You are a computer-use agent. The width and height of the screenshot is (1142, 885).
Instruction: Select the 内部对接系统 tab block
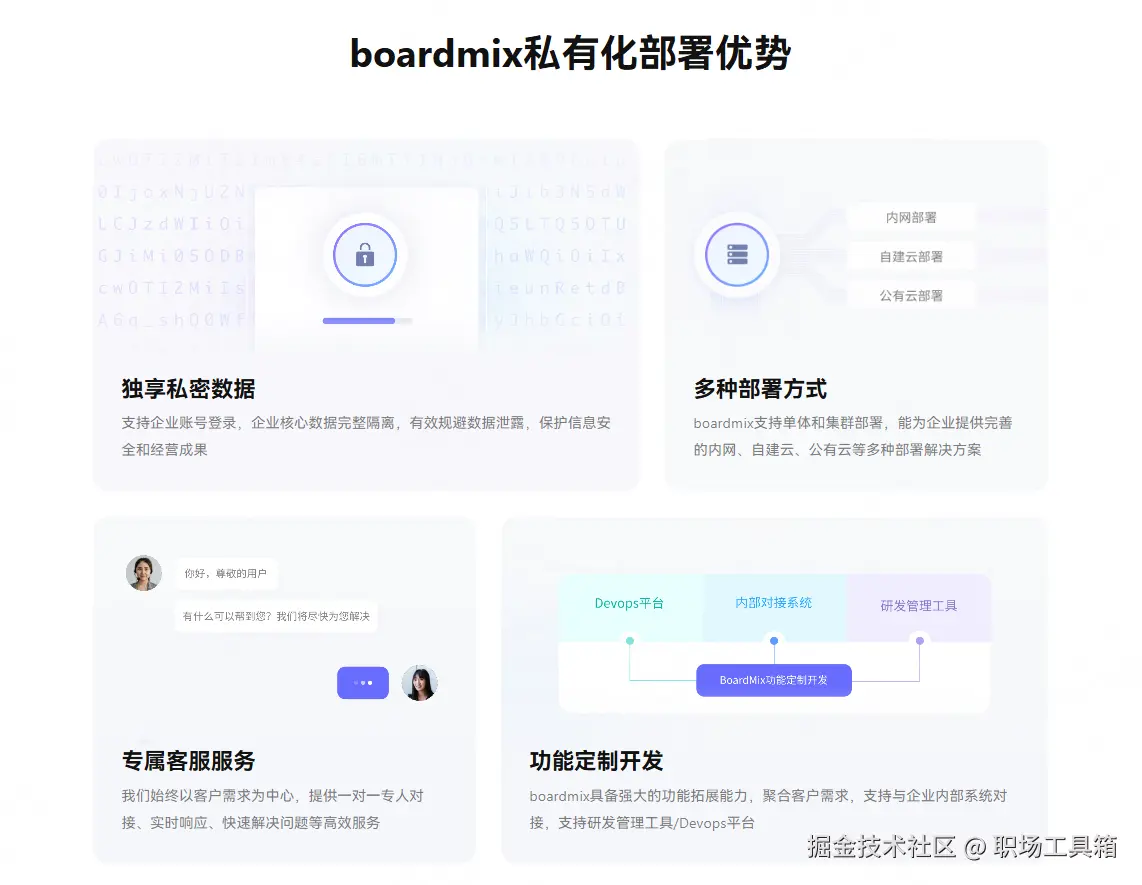(774, 607)
